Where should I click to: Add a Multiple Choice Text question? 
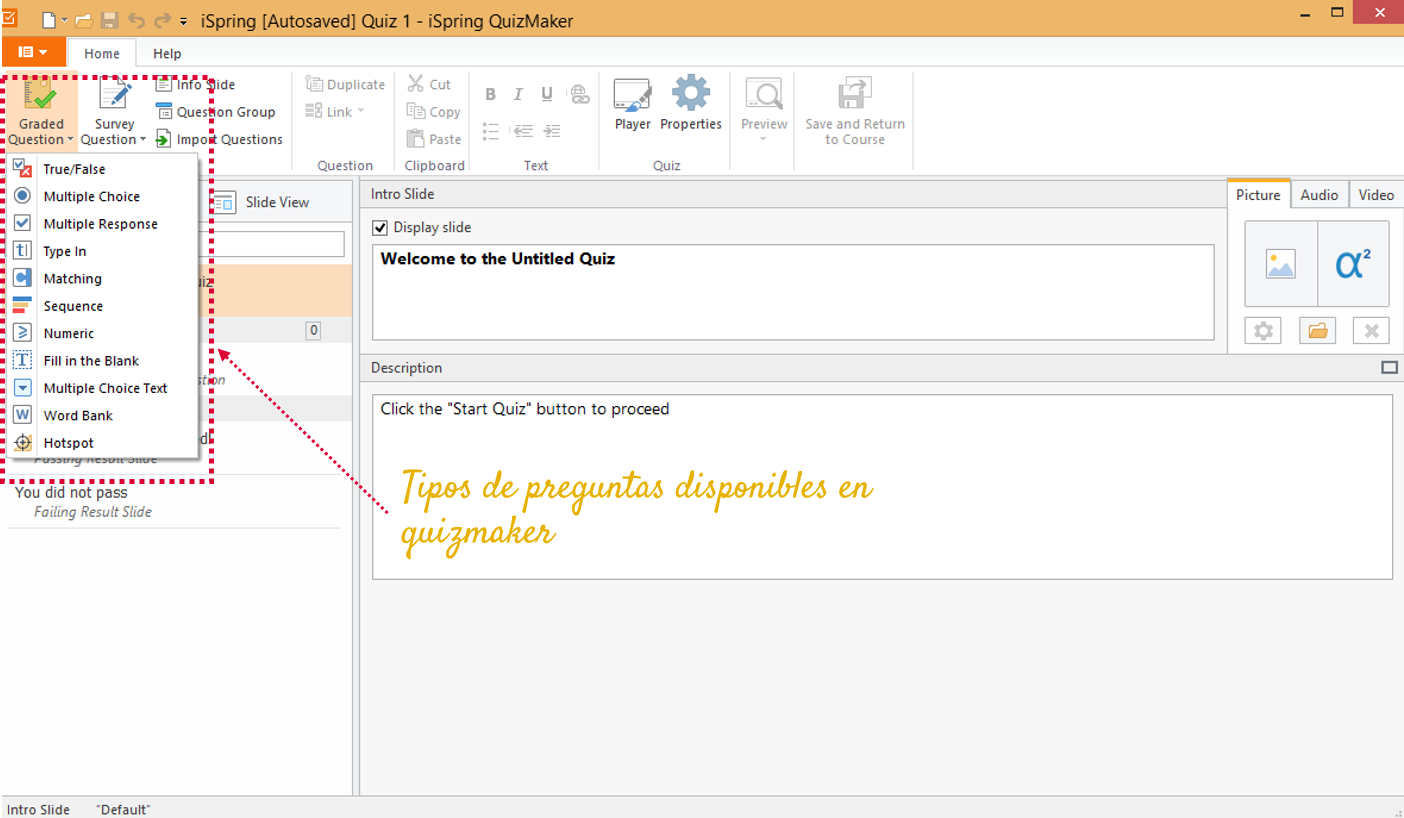pos(103,388)
